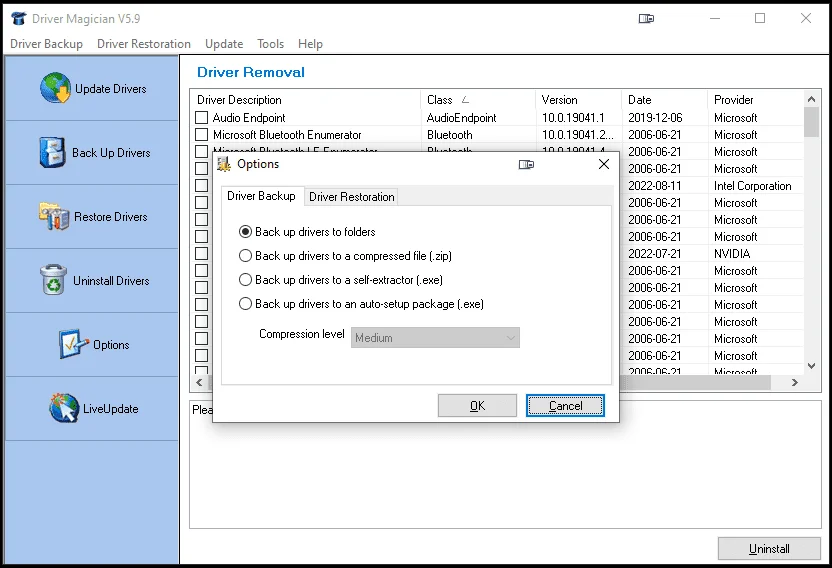Select Back up drivers to a self-extractor

[246, 280]
